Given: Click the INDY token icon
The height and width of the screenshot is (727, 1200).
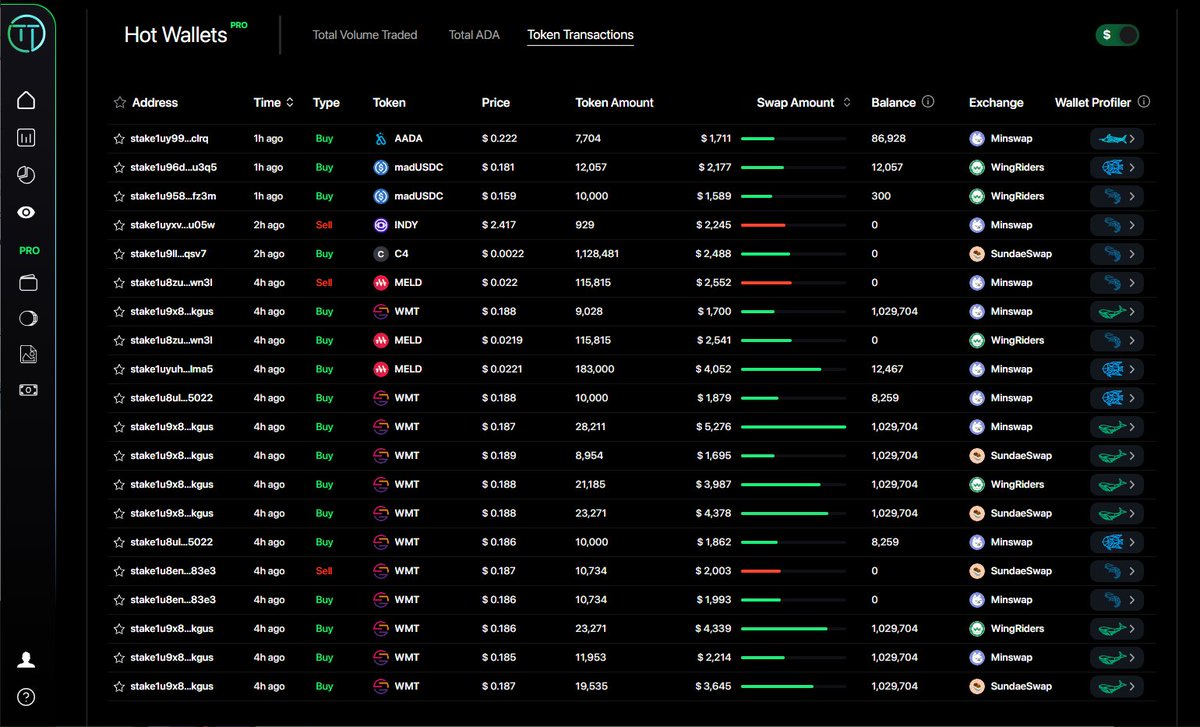Looking at the screenshot, I should pyautogui.click(x=380, y=225).
